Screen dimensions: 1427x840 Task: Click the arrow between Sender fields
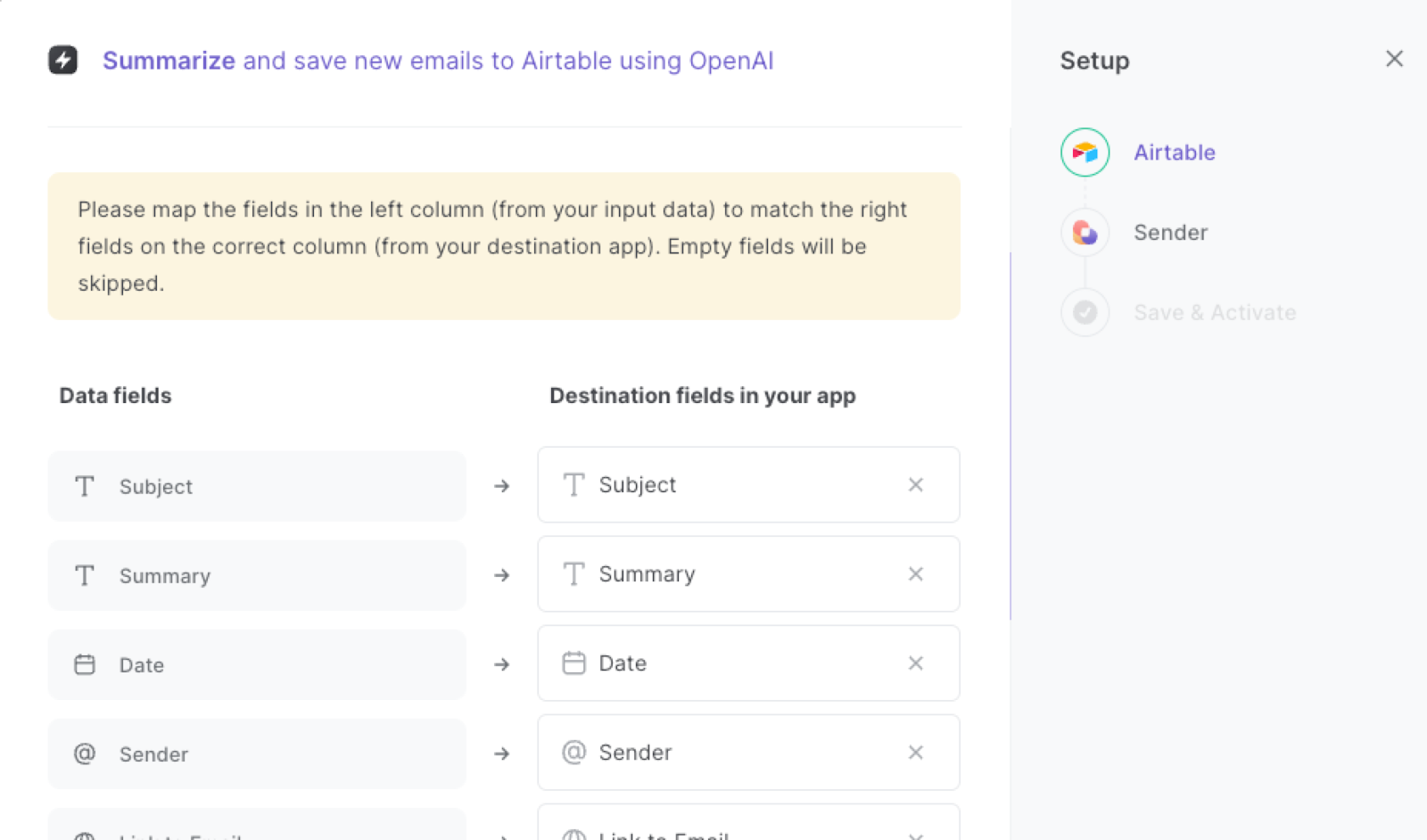point(502,754)
